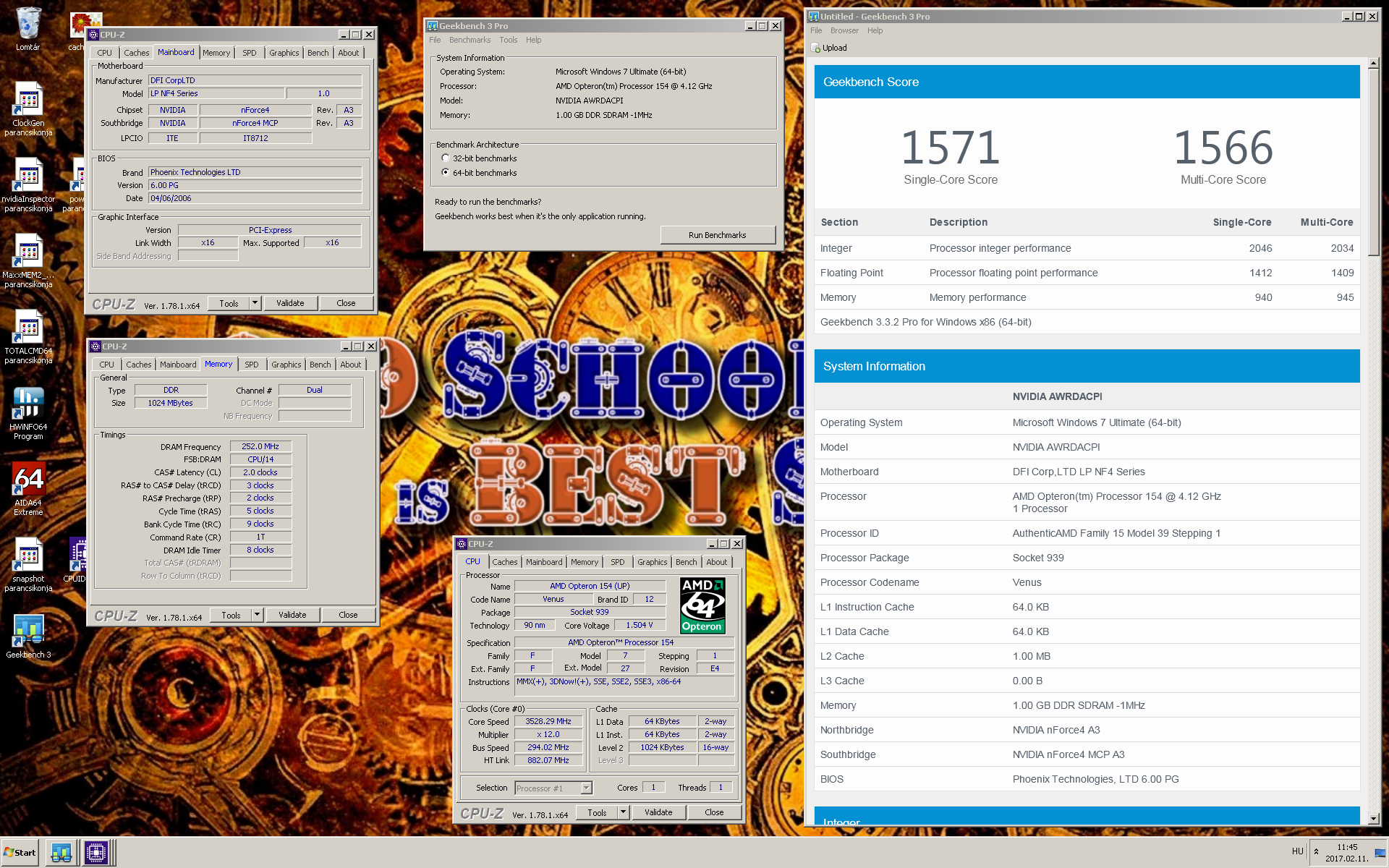1389x868 pixels.
Task: Open Tools dropdown arrow in Memory CPU-Z
Action: pyautogui.click(x=257, y=615)
